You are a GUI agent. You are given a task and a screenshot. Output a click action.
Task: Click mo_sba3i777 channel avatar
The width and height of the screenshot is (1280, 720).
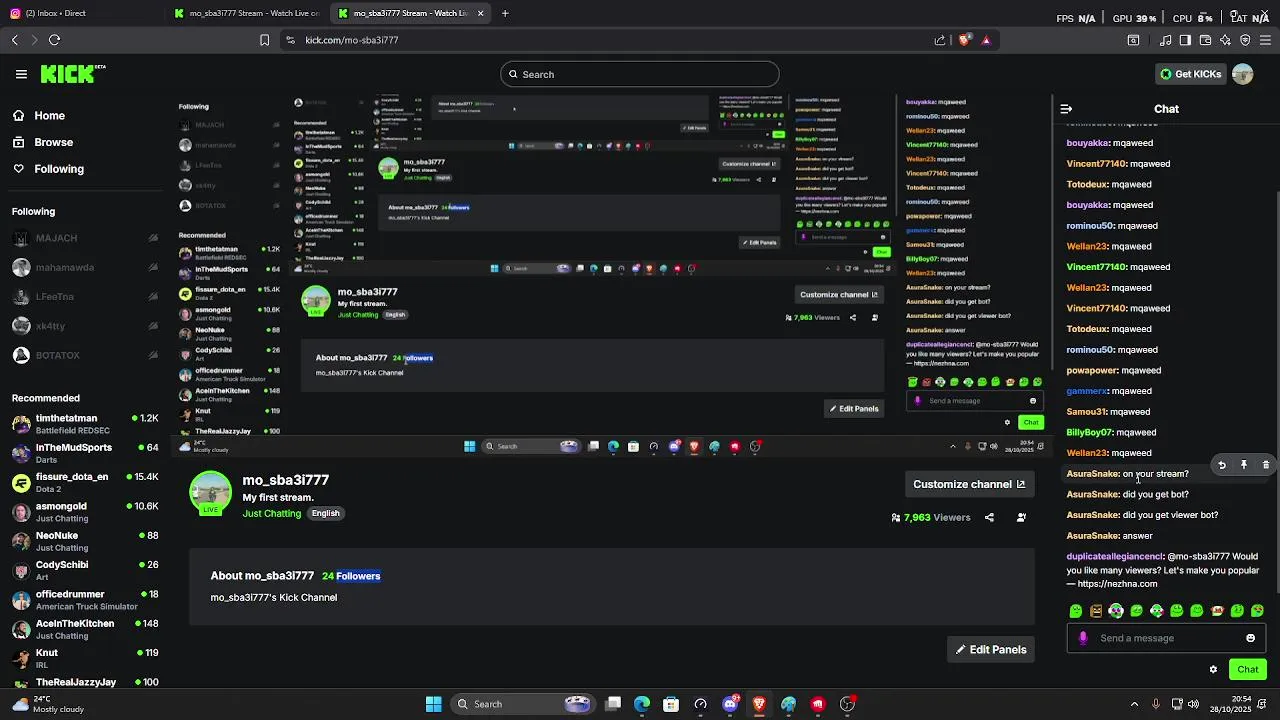210,493
